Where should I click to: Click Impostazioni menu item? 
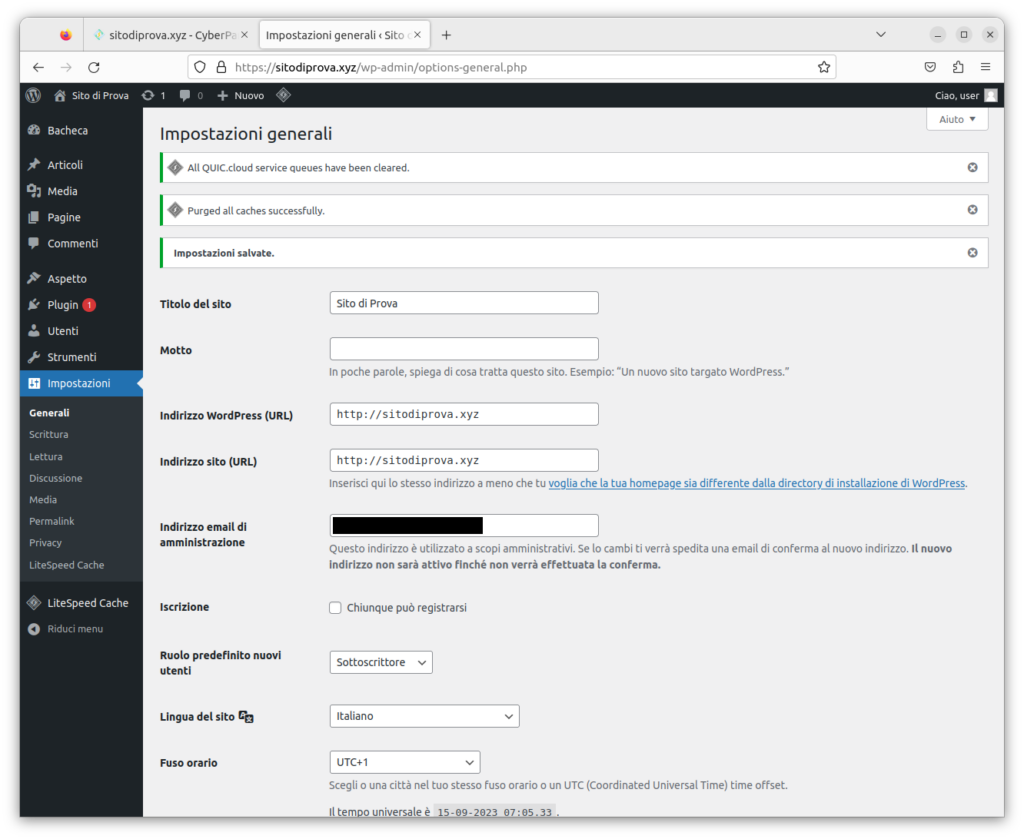81,383
